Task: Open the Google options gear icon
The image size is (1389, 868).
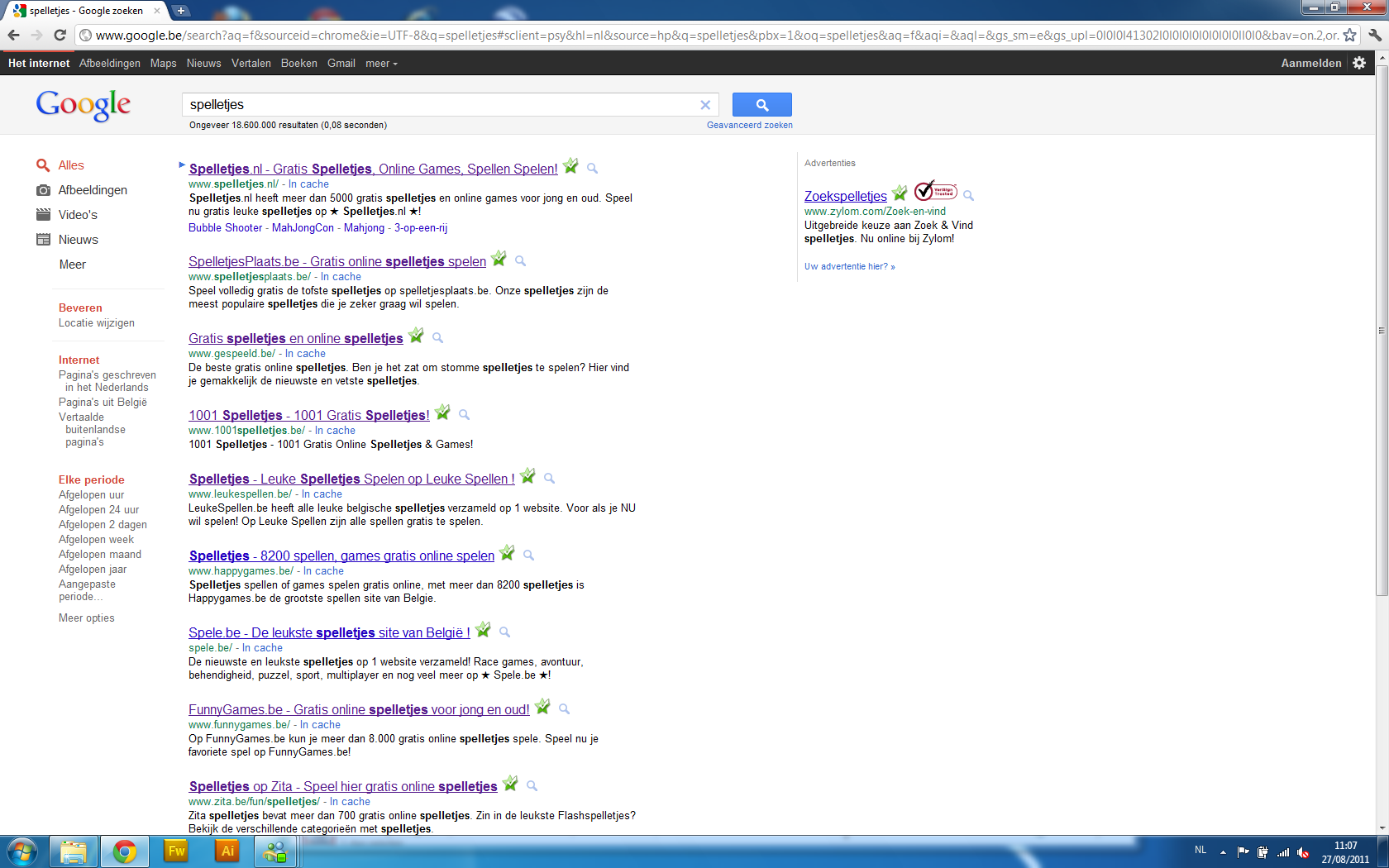Action: (x=1359, y=63)
